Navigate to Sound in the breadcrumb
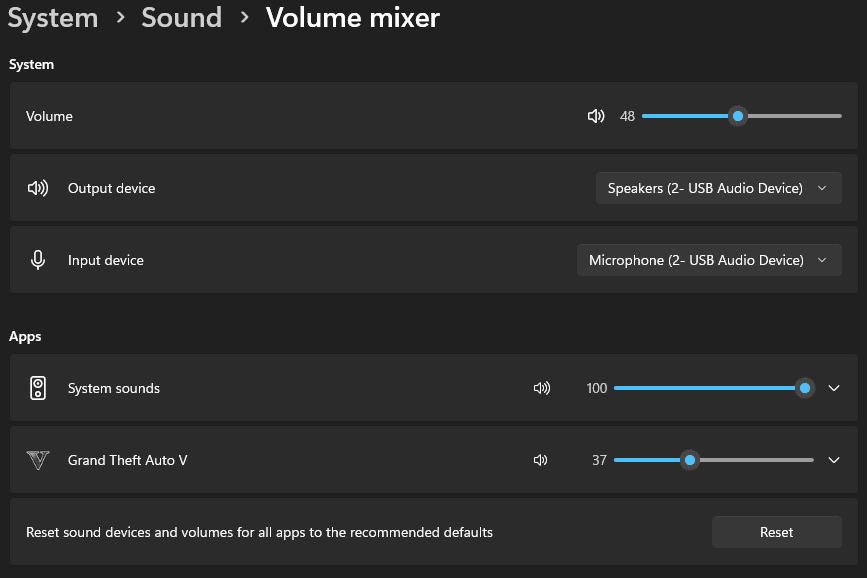This screenshot has height=578, width=867. pyautogui.click(x=181, y=18)
